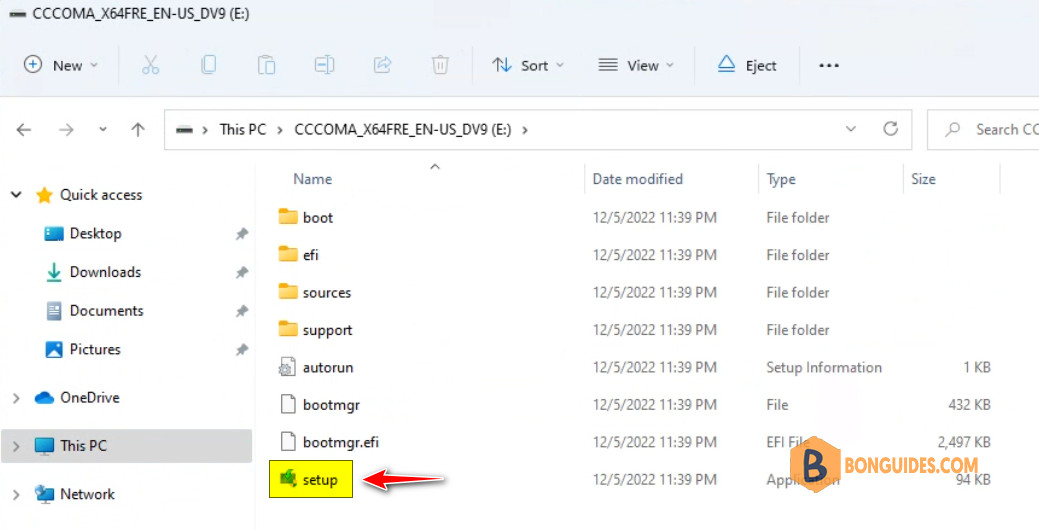Click This PC in the address bar

243,130
